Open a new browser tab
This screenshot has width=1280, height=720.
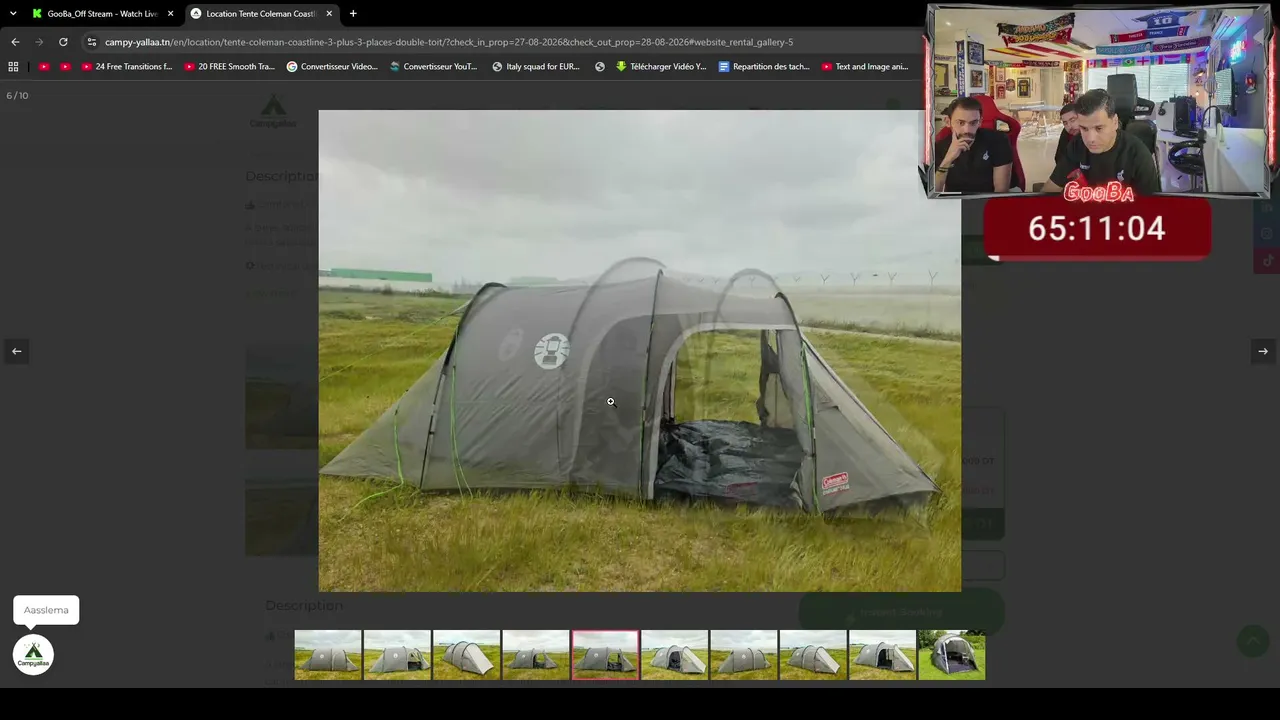click(x=353, y=13)
